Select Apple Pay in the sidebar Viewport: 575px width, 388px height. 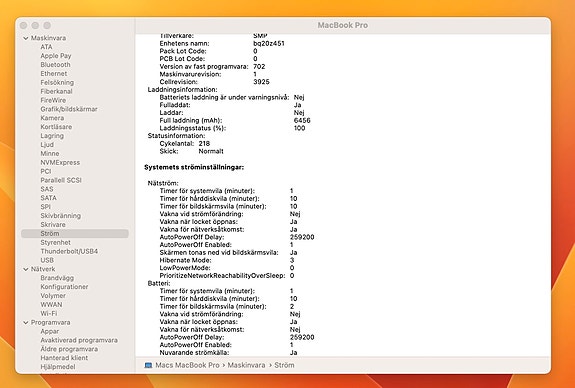pyautogui.click(x=56, y=56)
